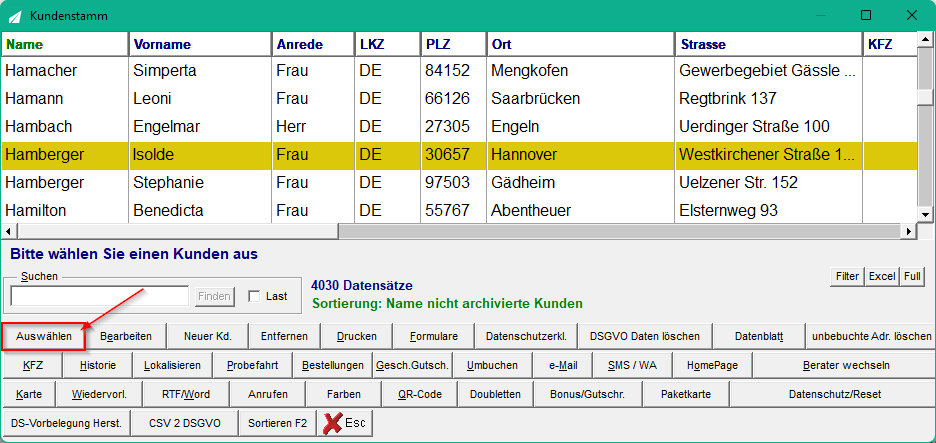
Task: Create a new customer with Neuer Kd.
Action: point(207,336)
